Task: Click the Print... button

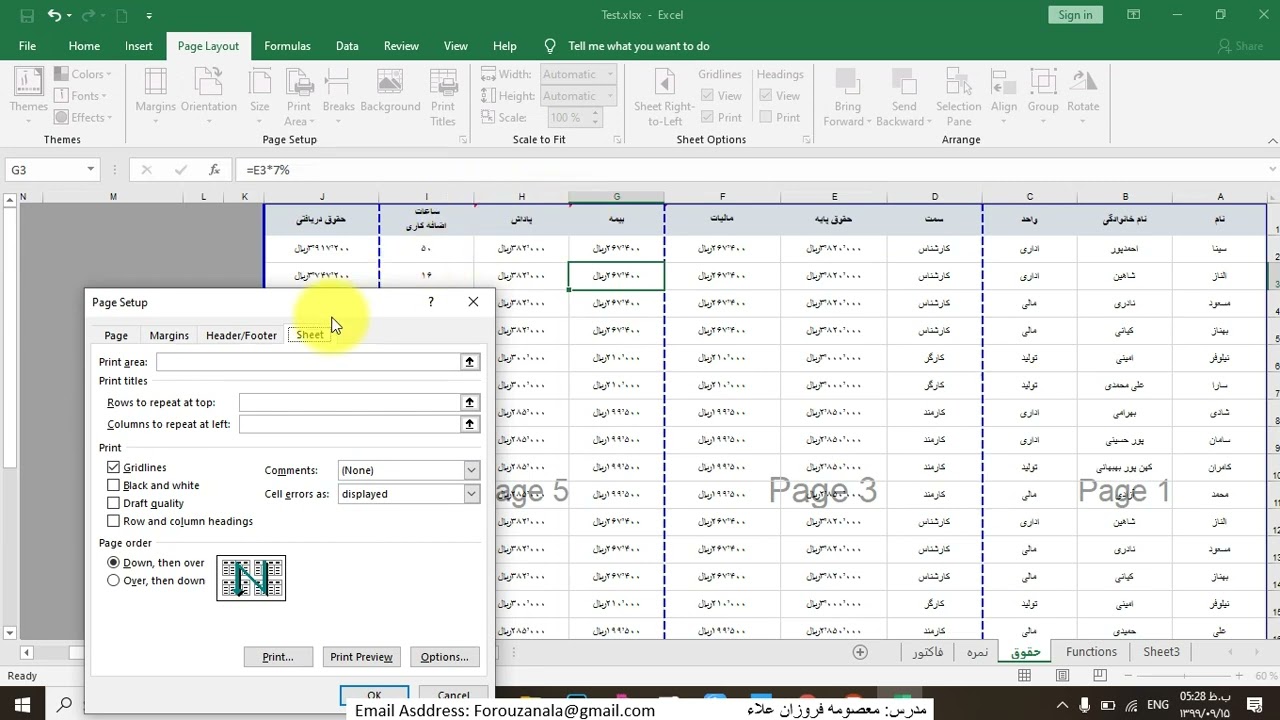Action: coord(278,657)
